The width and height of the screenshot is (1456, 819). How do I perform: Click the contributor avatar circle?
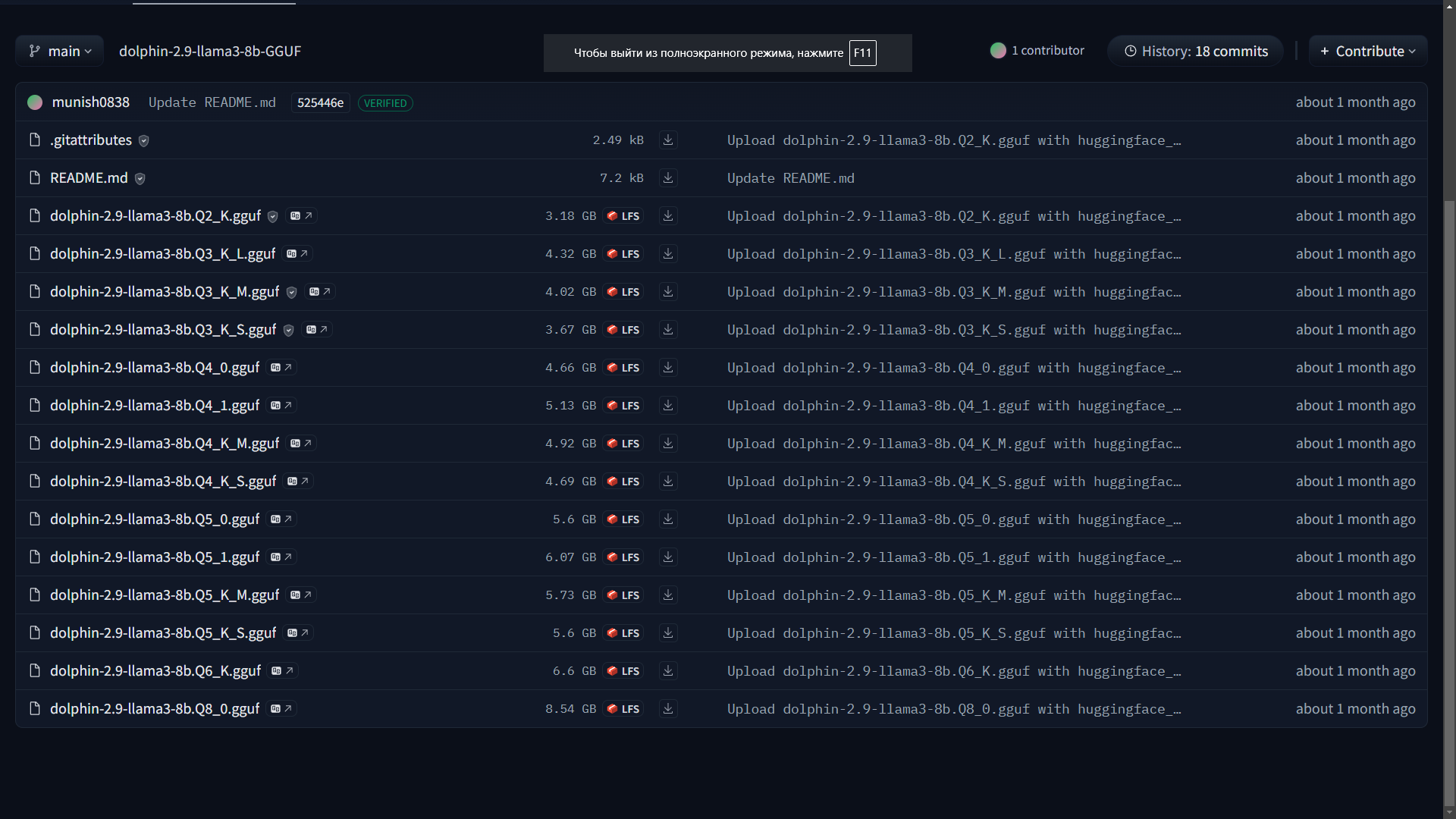[x=998, y=51]
